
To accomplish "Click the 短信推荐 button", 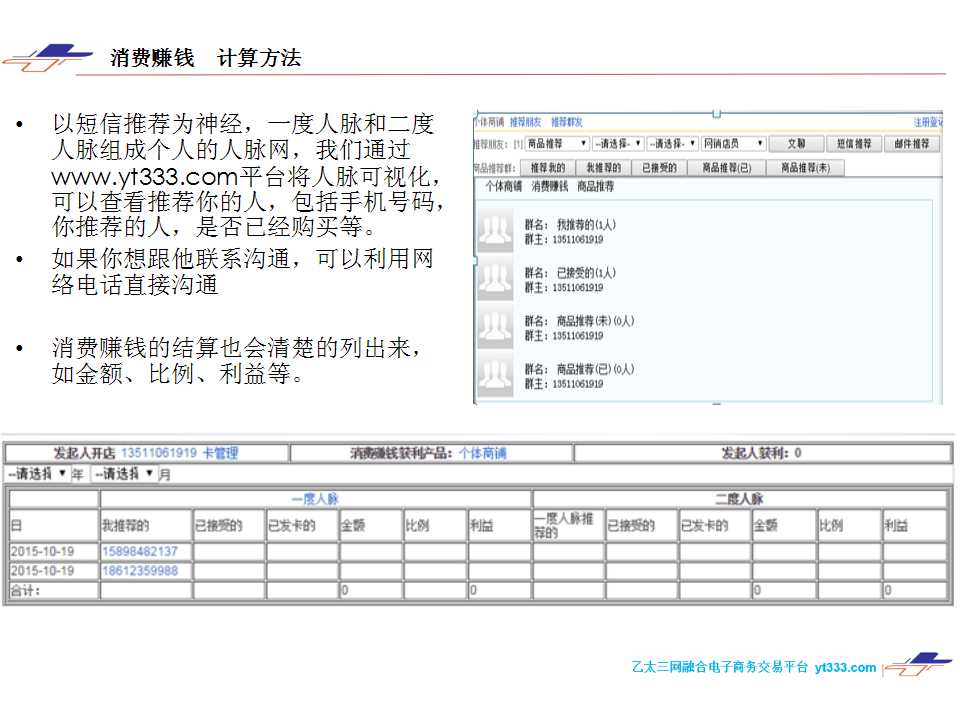I will 854,144.
